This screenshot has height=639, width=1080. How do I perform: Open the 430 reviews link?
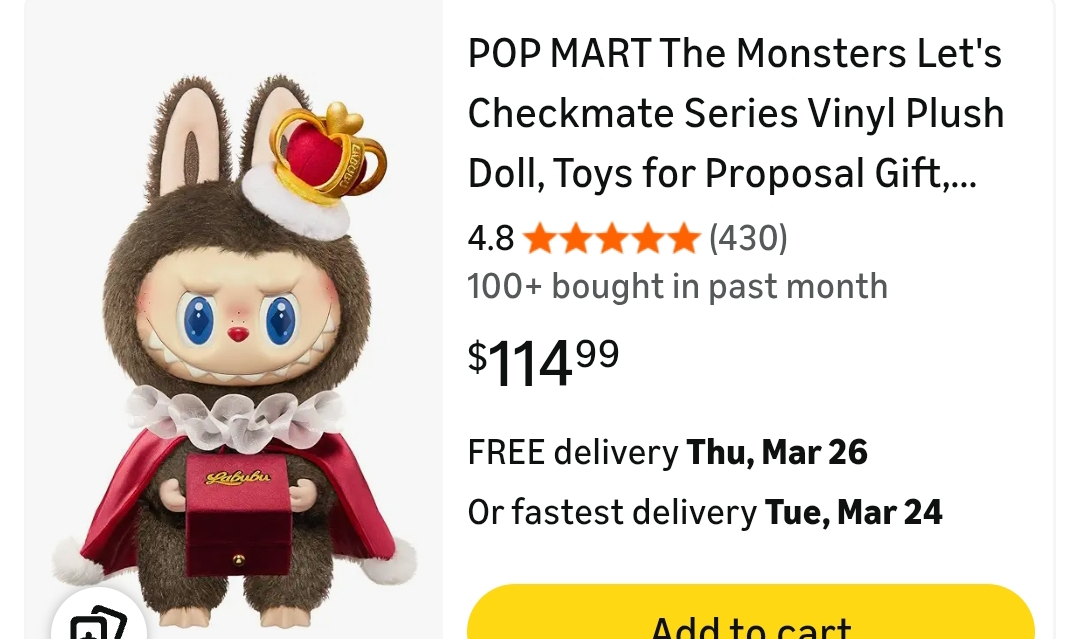[748, 239]
